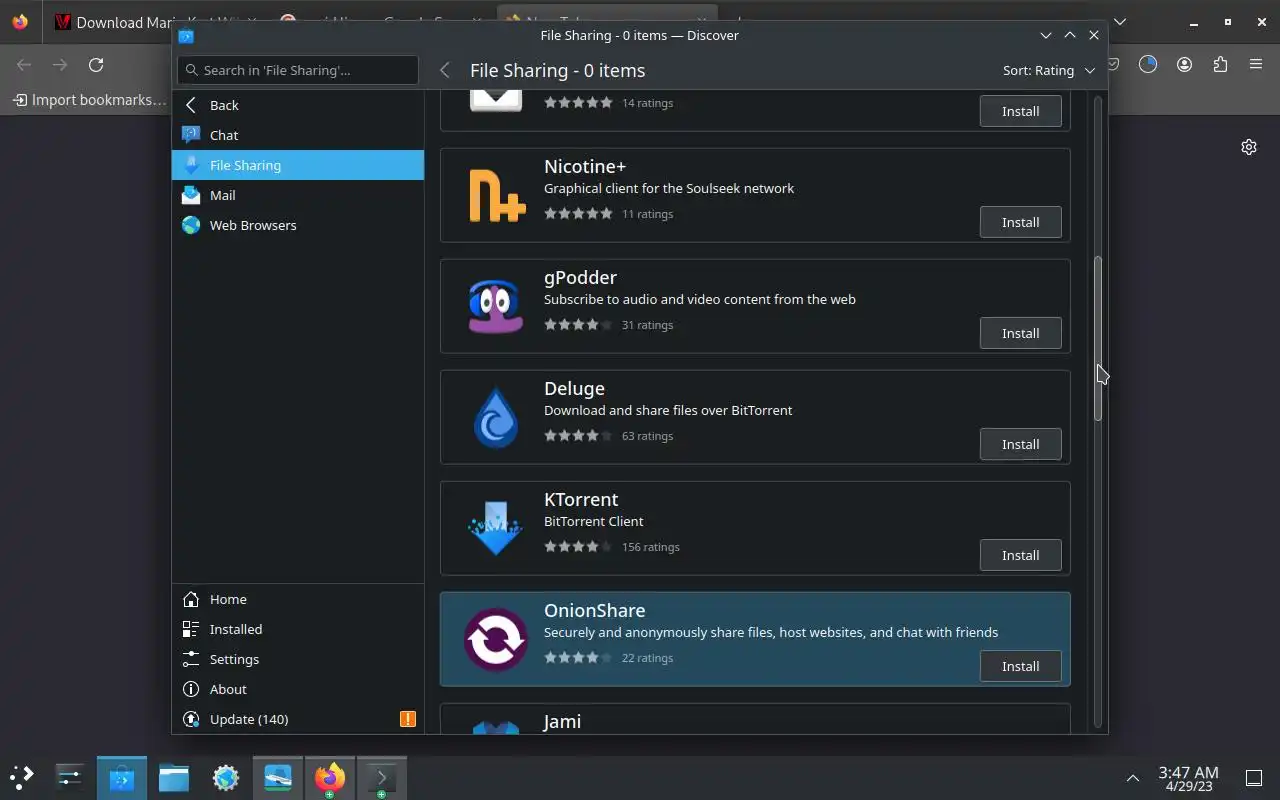Click Import bookmarks in Firefox
The width and height of the screenshot is (1280, 800).
[x=89, y=100]
